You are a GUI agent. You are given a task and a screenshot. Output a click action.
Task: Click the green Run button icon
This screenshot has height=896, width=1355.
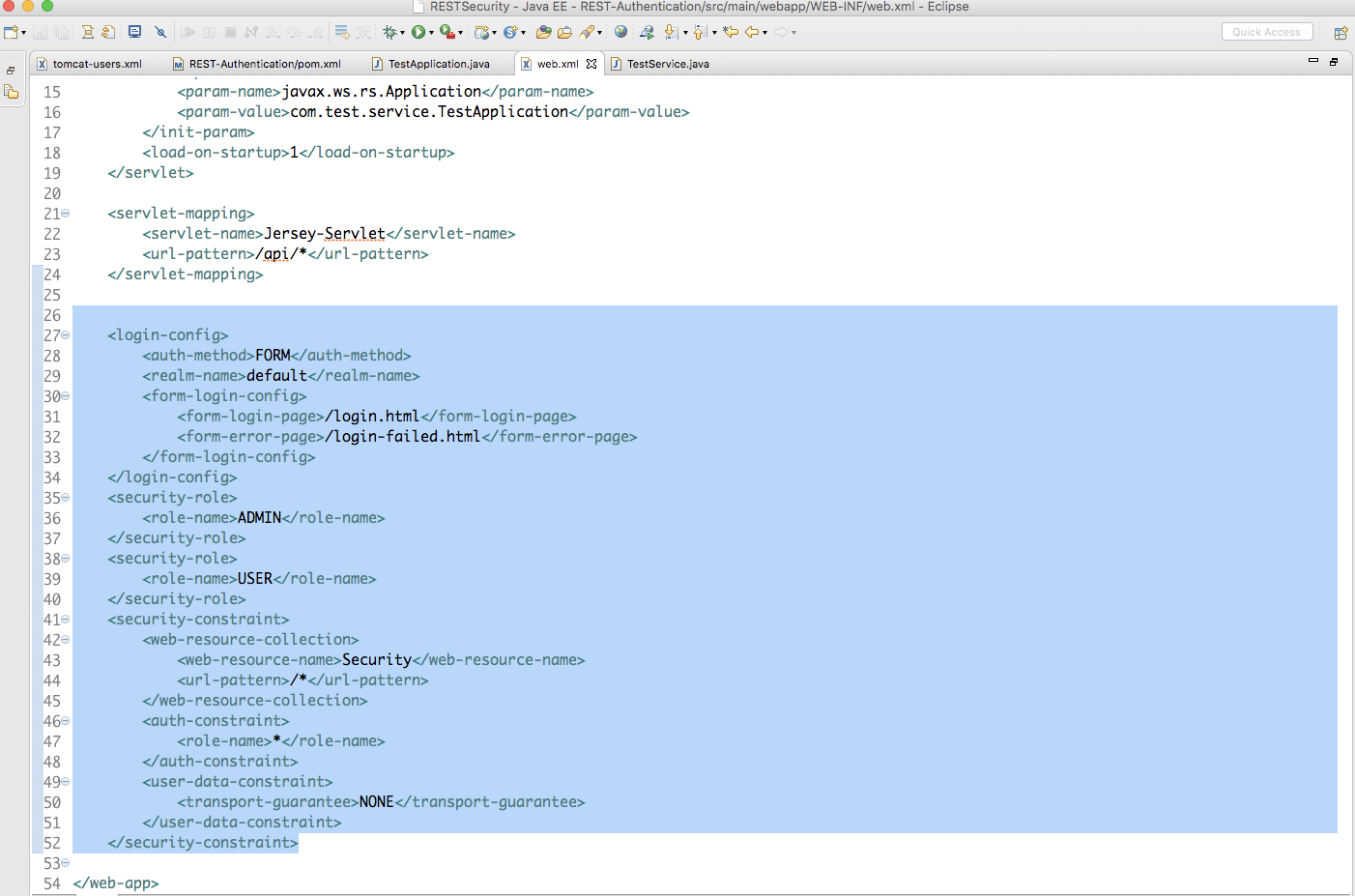[418, 32]
